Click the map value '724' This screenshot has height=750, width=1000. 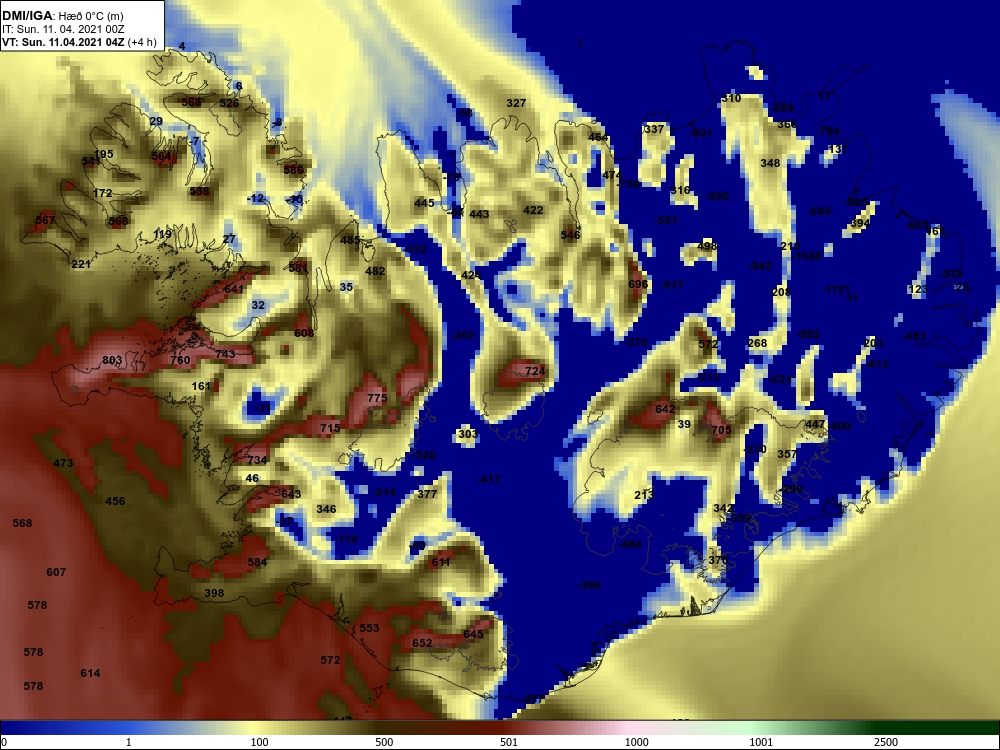coord(535,371)
